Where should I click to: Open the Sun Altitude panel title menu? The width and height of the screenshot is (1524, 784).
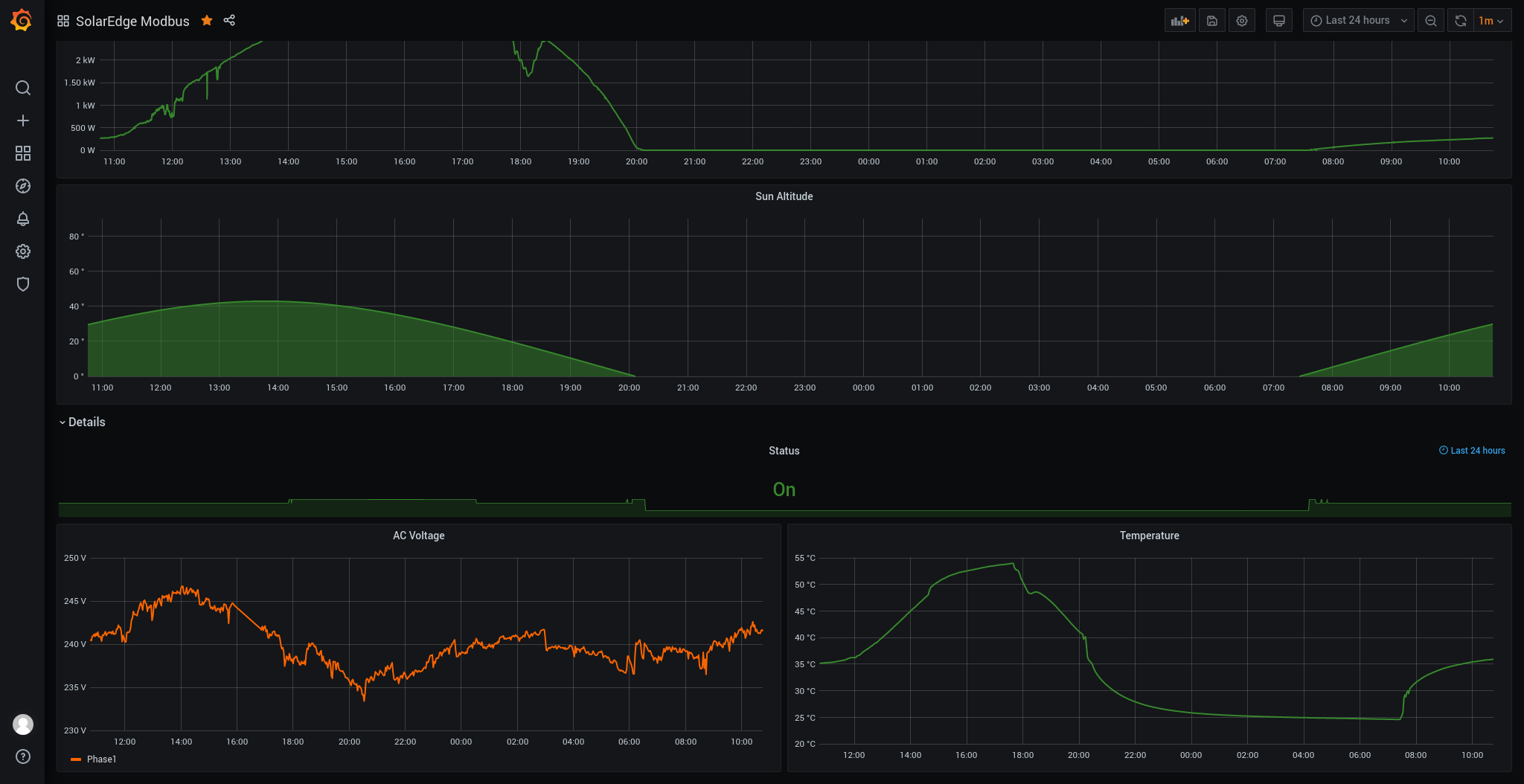(784, 196)
